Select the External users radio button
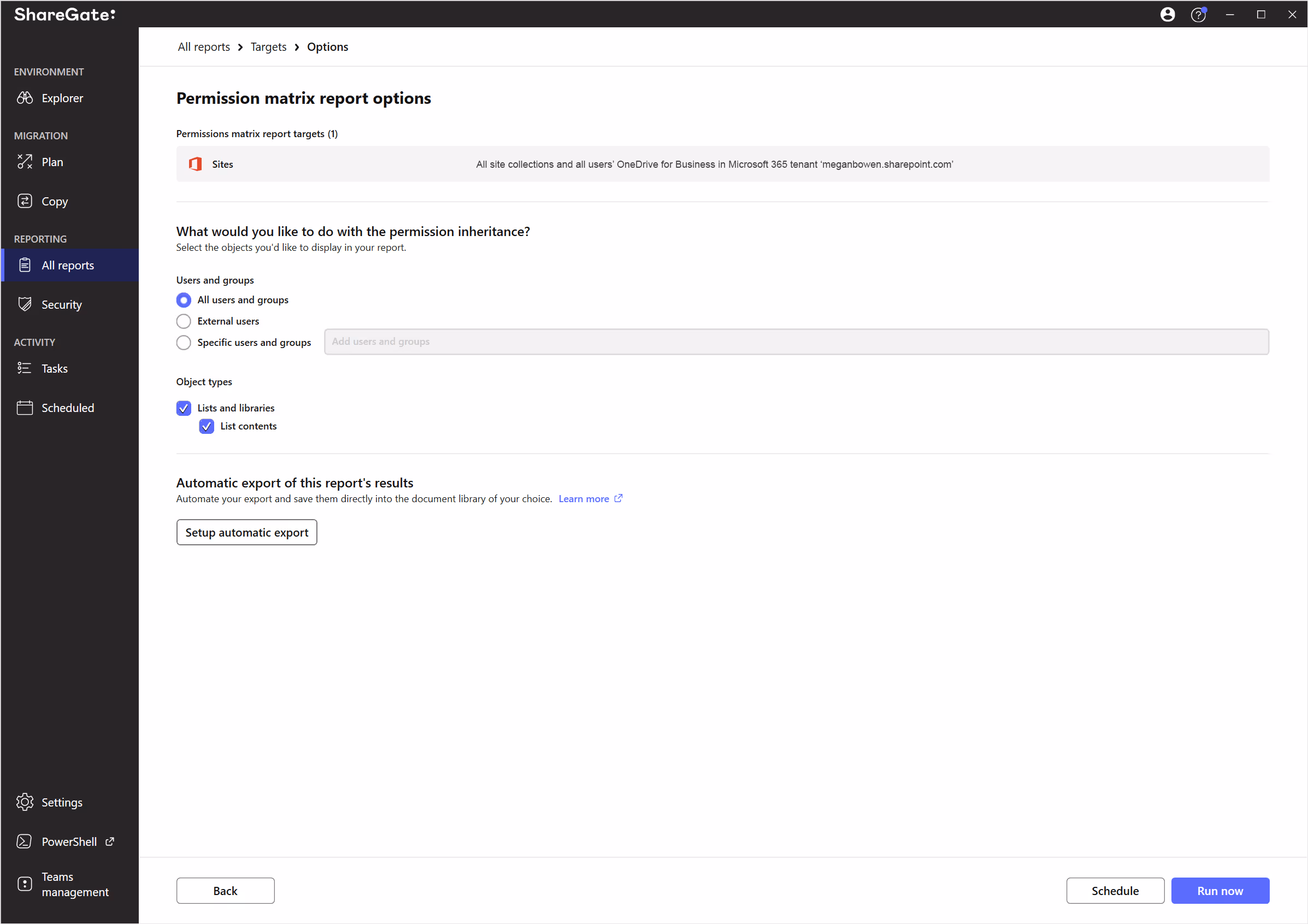The height and width of the screenshot is (924, 1308). [x=184, y=321]
